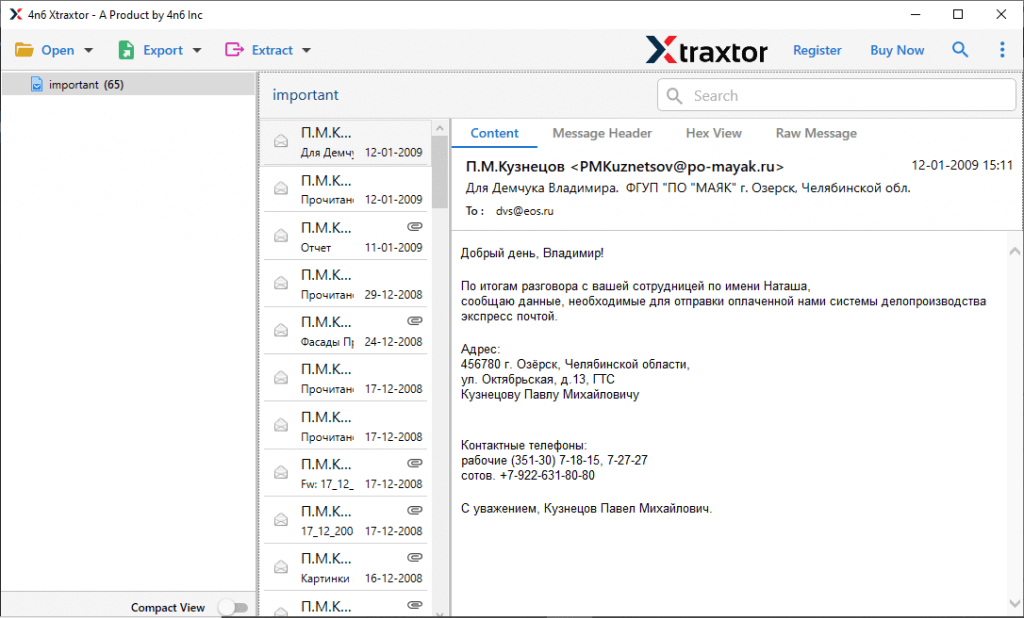Click the Compact View label

click(168, 608)
